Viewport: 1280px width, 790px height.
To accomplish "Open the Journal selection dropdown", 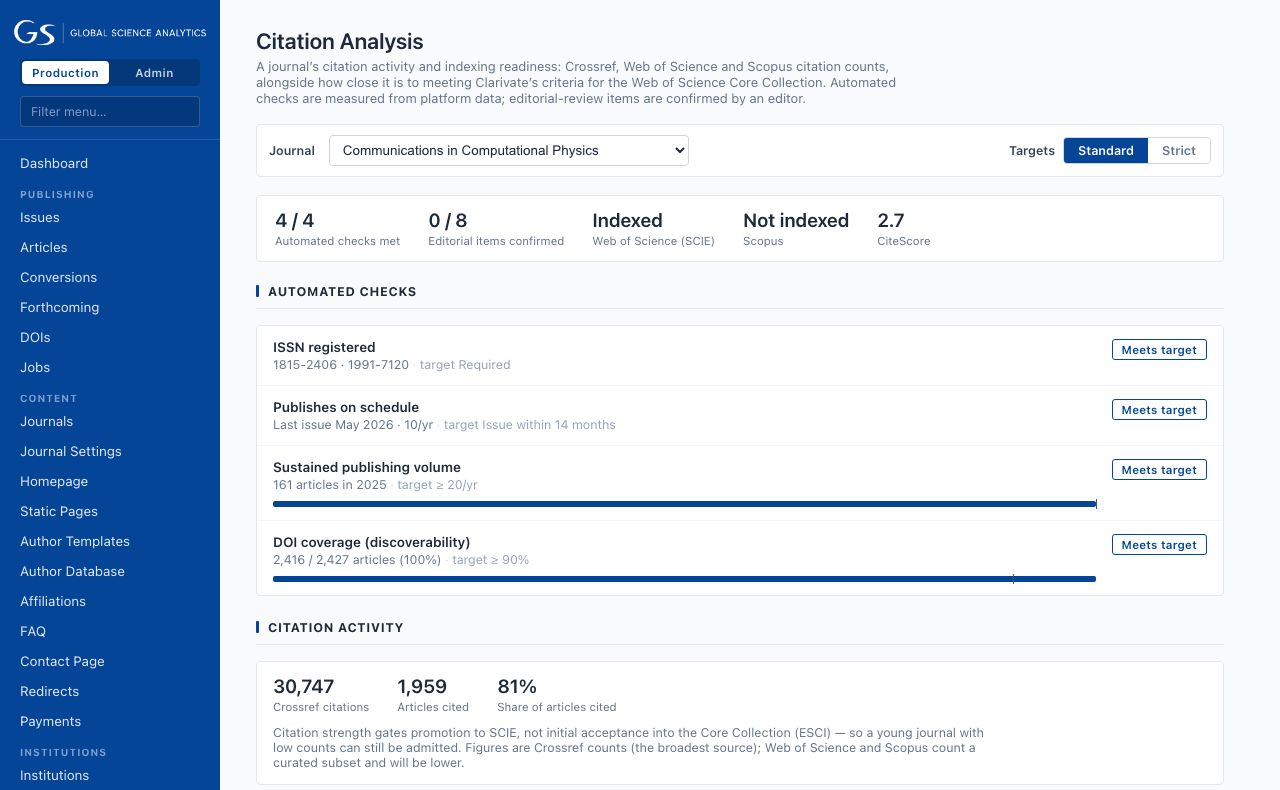I will click(x=509, y=150).
